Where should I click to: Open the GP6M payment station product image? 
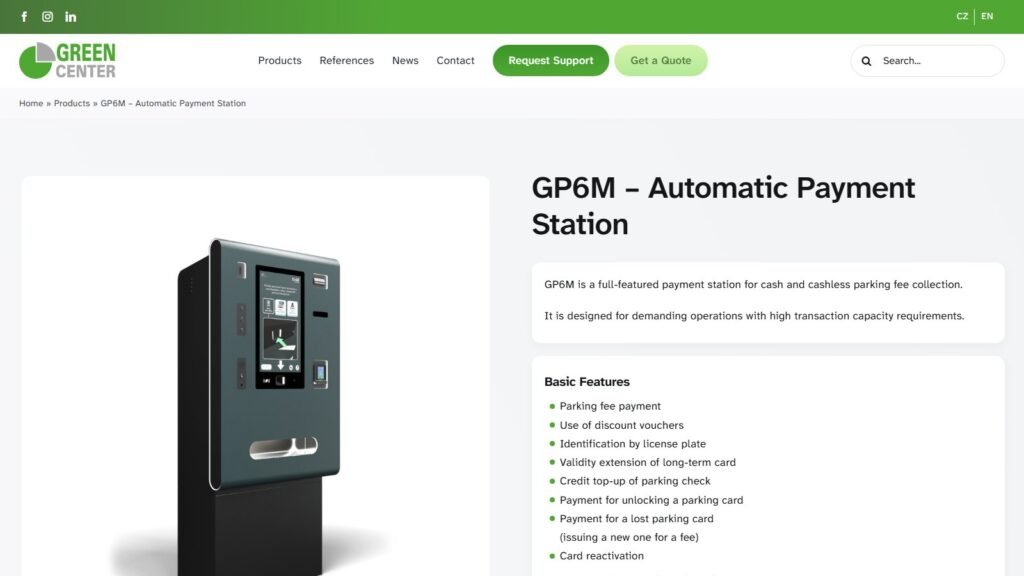[255, 376]
